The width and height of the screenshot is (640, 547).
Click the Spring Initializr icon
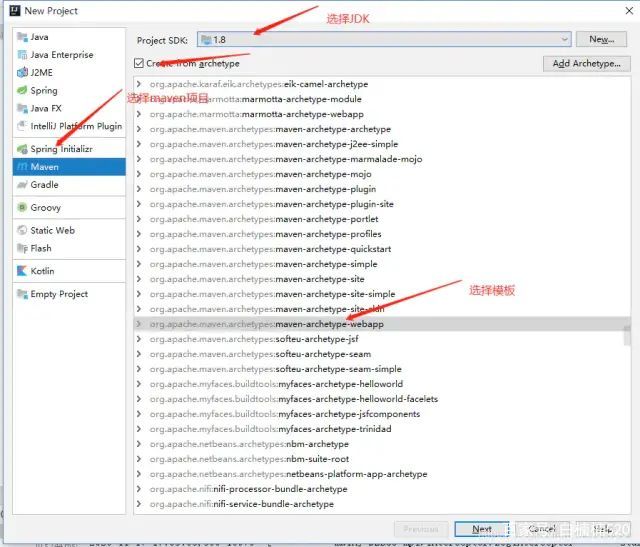pyautogui.click(x=22, y=149)
